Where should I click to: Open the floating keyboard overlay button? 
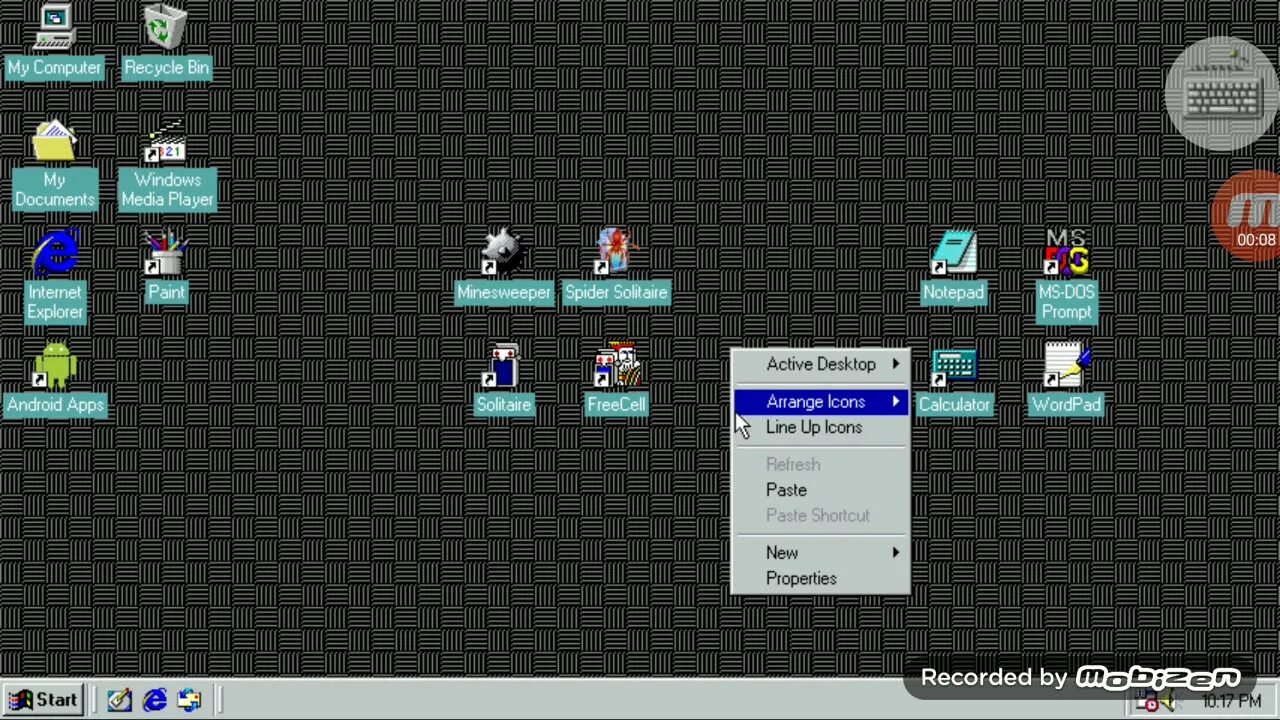[1221, 96]
